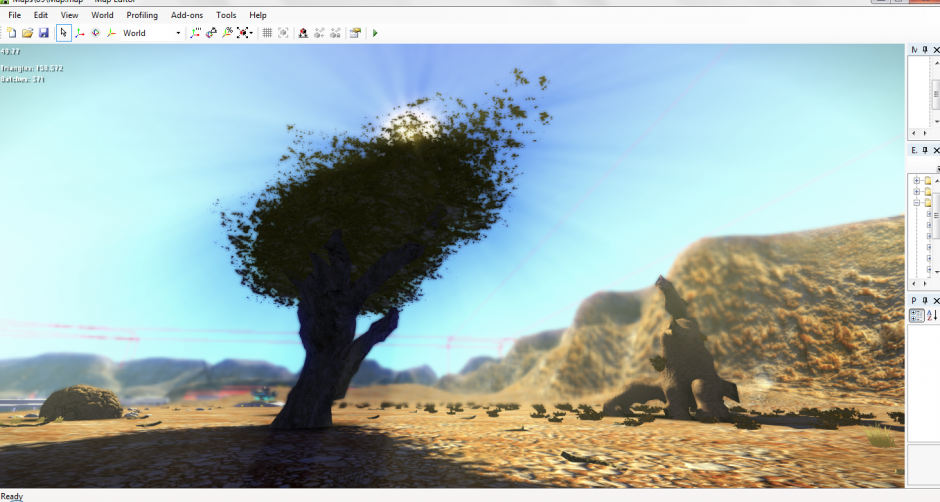Click the Open map folder icon
The height and width of the screenshot is (502, 940).
[x=28, y=33]
